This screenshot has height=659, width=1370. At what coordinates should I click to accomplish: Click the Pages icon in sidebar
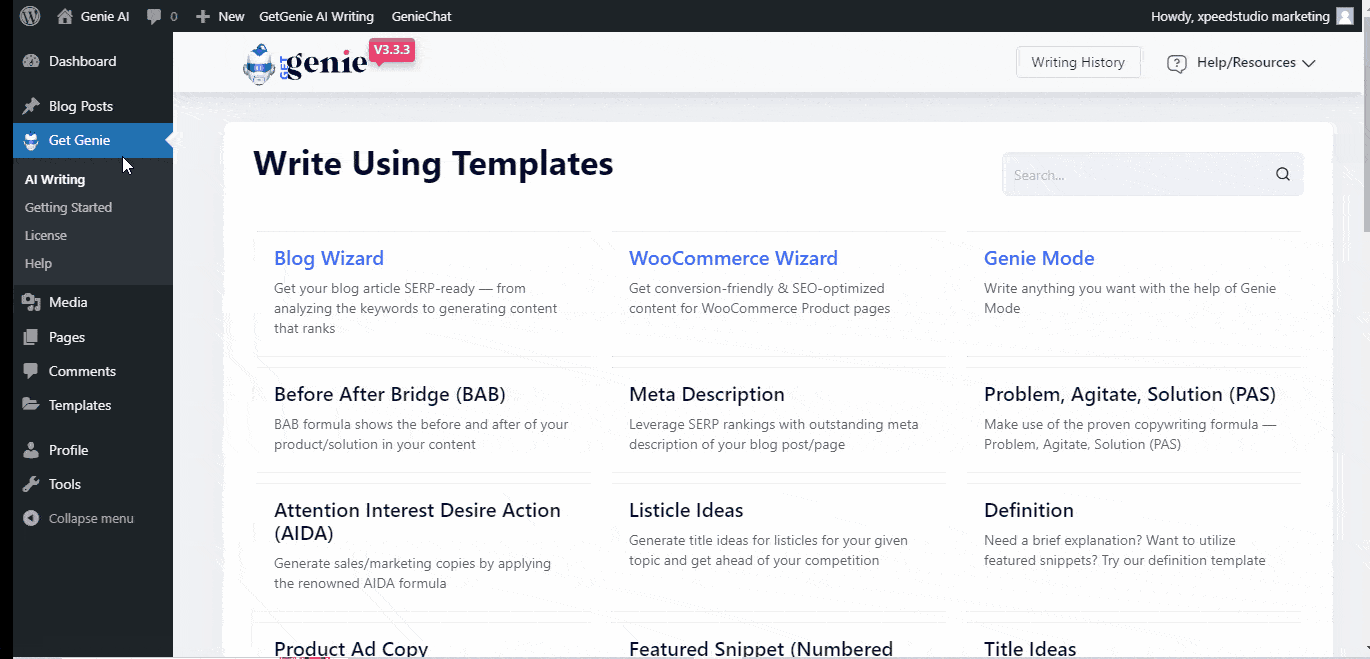pyautogui.click(x=31, y=337)
